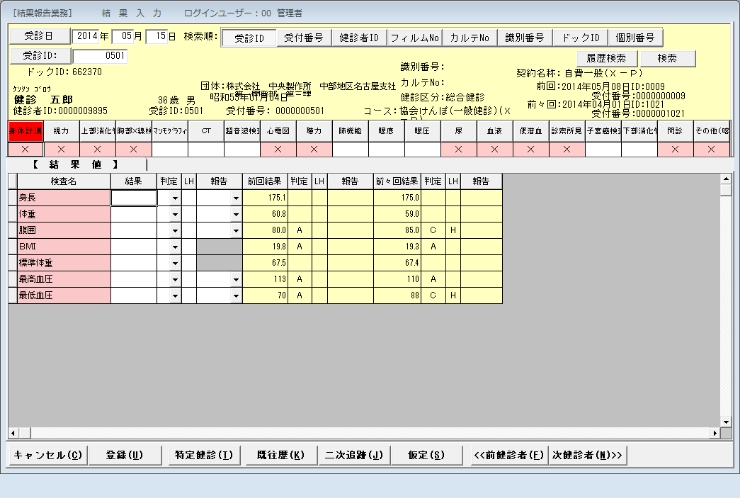Switch to the 聴力 tab
Image resolution: width=740 pixels, height=498 pixels.
coord(314,131)
